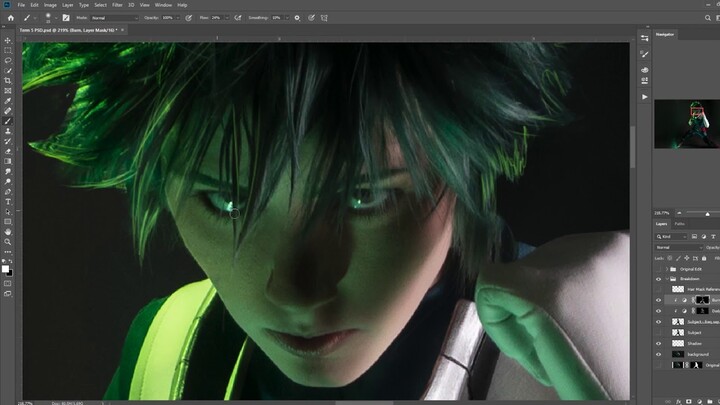720x405 pixels.
Task: Click the Navigator panel tab
Action: pos(665,34)
